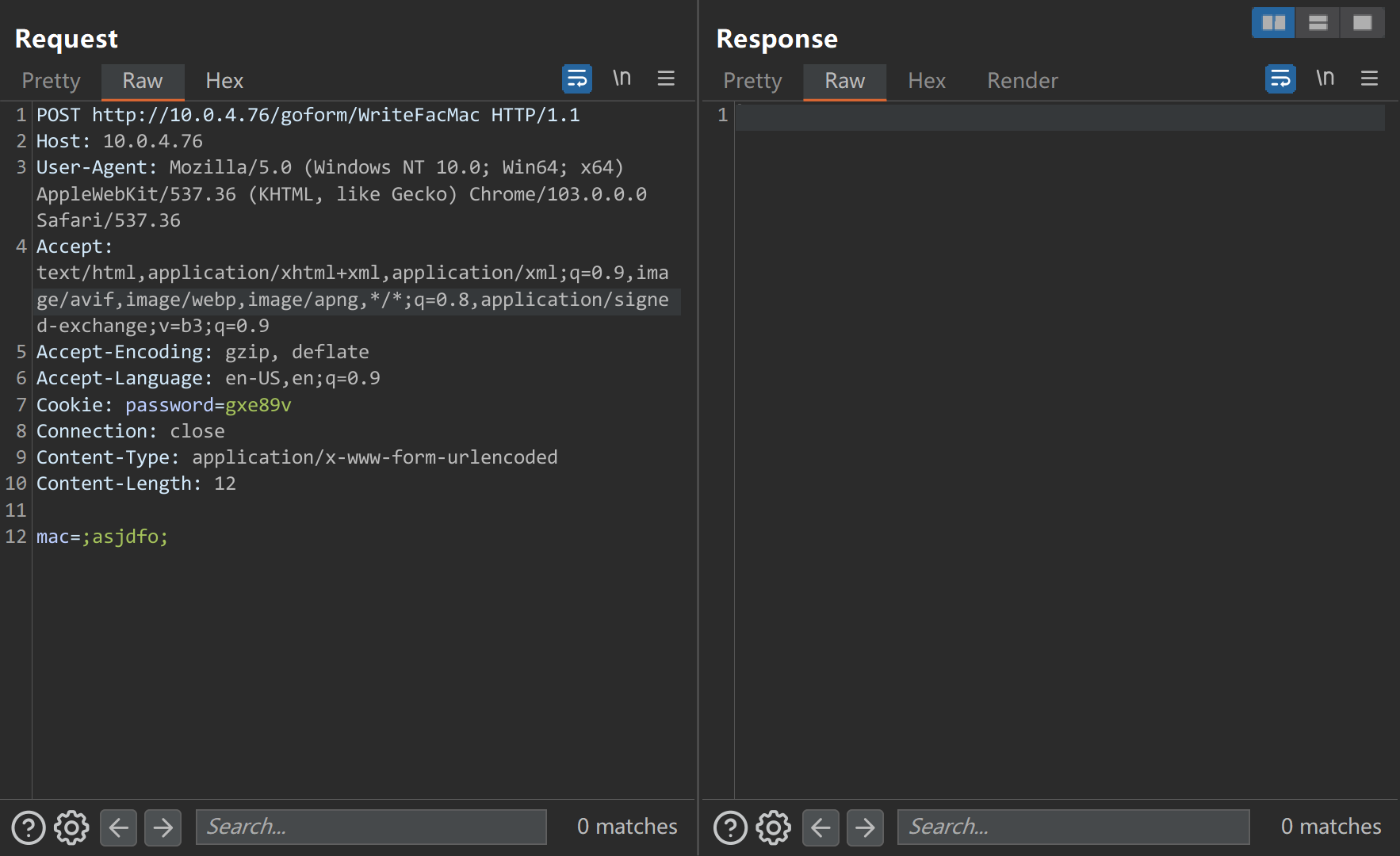Select the Response Render tab
The width and height of the screenshot is (1400, 856).
pos(1023,81)
